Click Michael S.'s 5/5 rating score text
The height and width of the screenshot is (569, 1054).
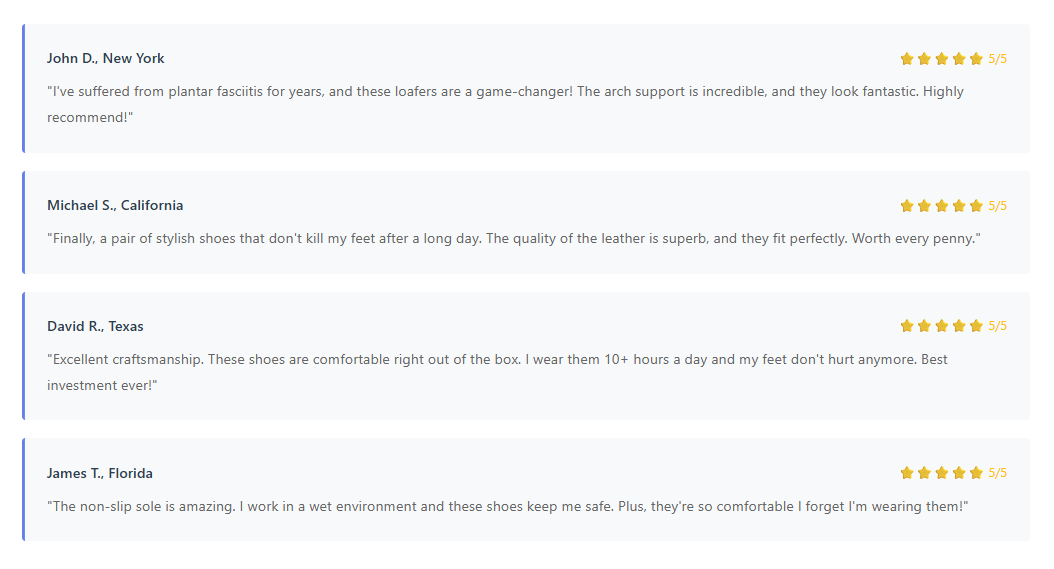[998, 206]
